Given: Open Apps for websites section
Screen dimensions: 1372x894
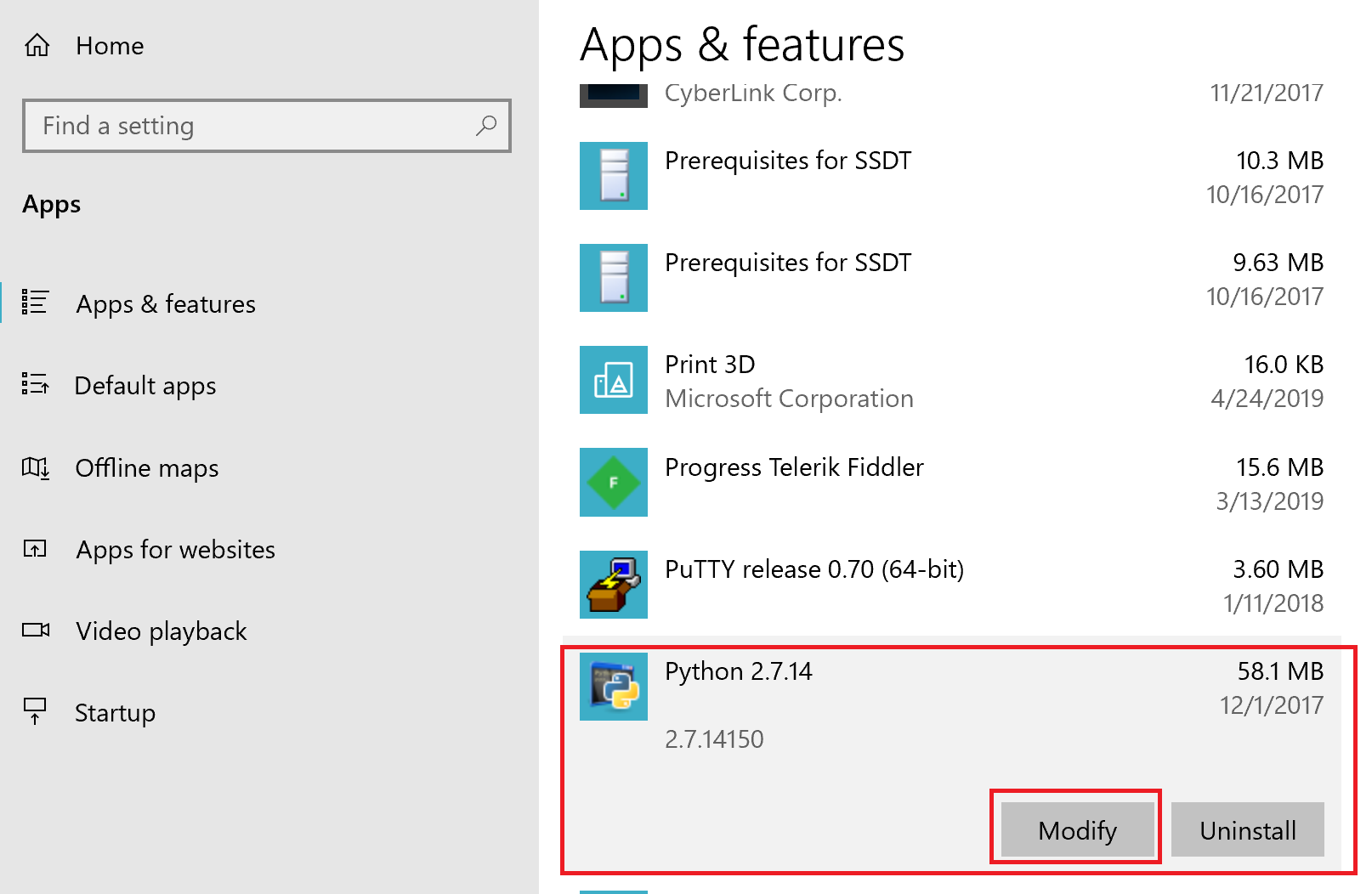Looking at the screenshot, I should (176, 550).
